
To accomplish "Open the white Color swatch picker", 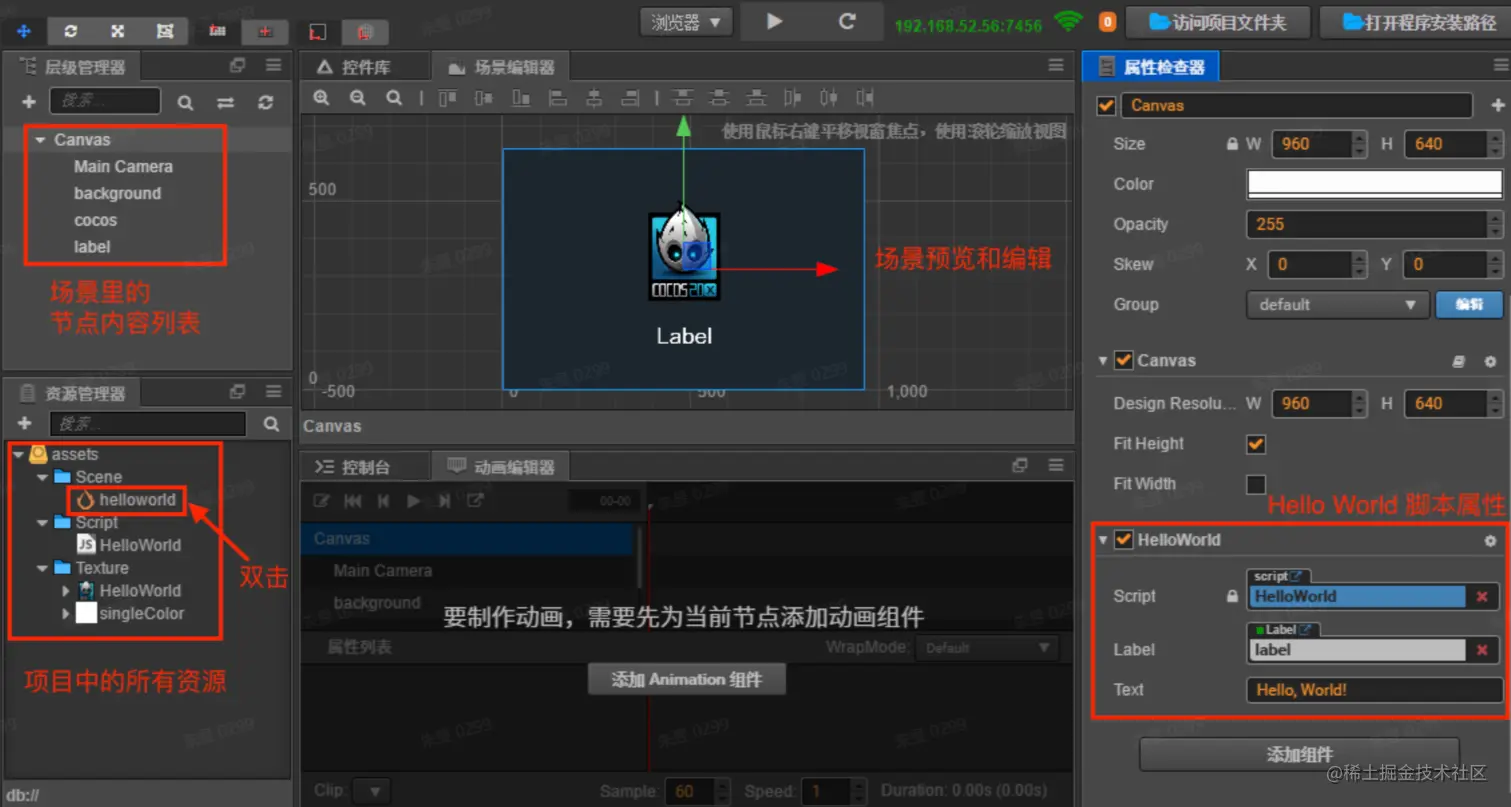I will click(x=1375, y=185).
